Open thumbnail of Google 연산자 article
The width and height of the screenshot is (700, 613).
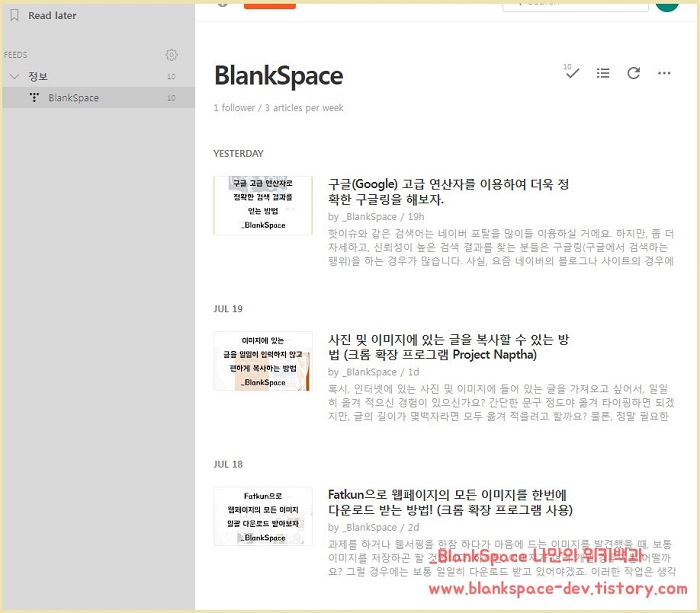click(x=263, y=205)
